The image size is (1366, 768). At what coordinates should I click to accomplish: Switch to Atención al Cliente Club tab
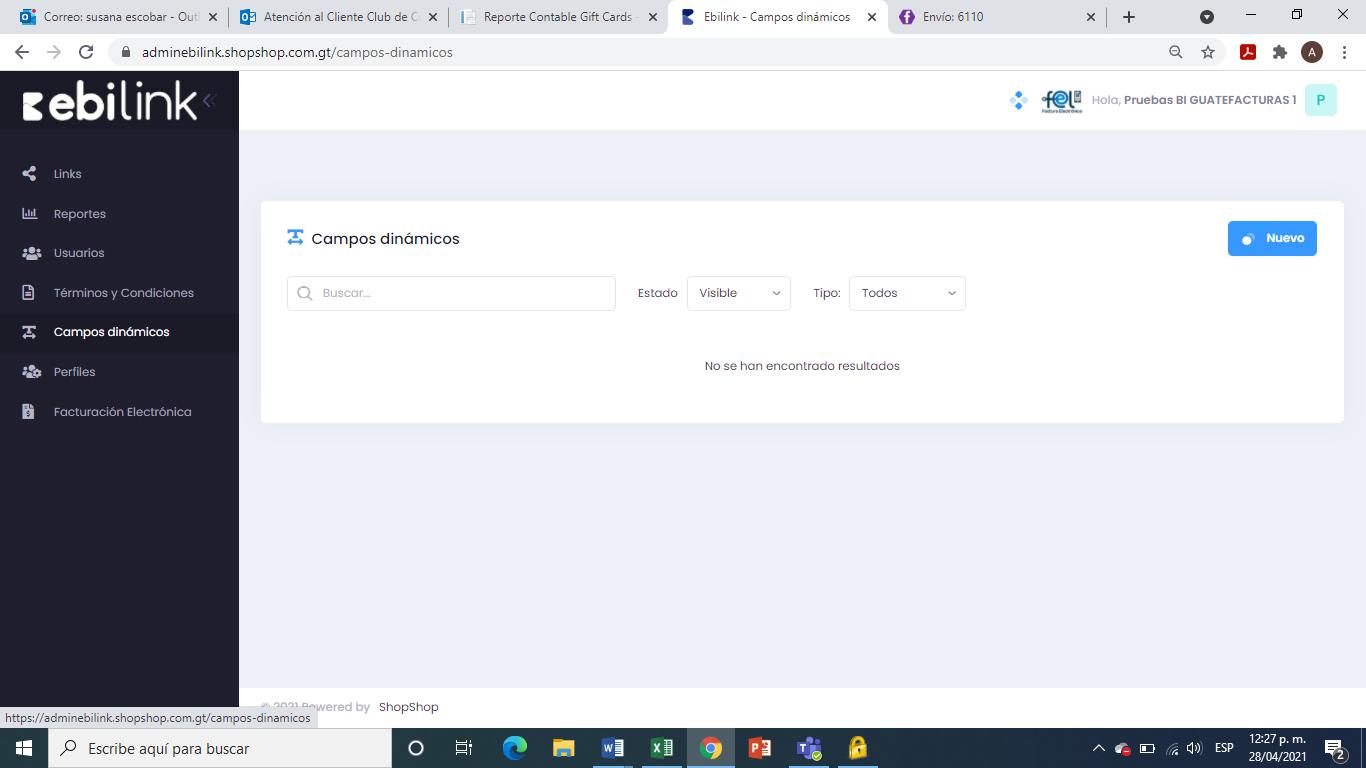339,17
